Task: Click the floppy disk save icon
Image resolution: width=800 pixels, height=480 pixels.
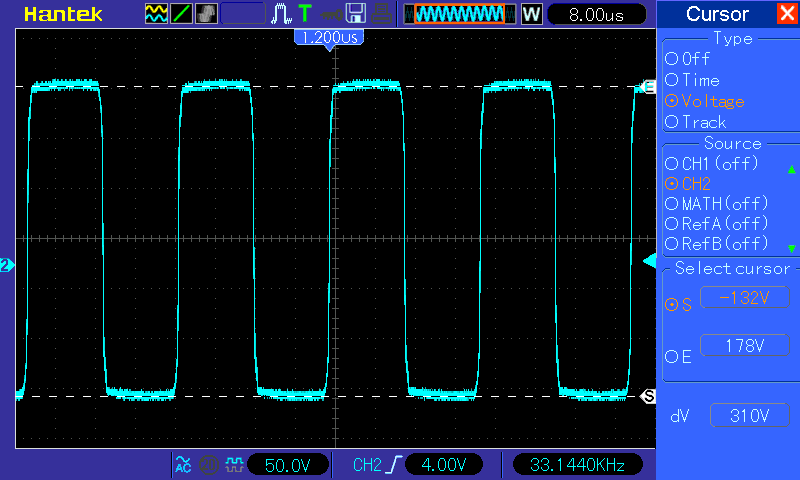Action: 355,14
